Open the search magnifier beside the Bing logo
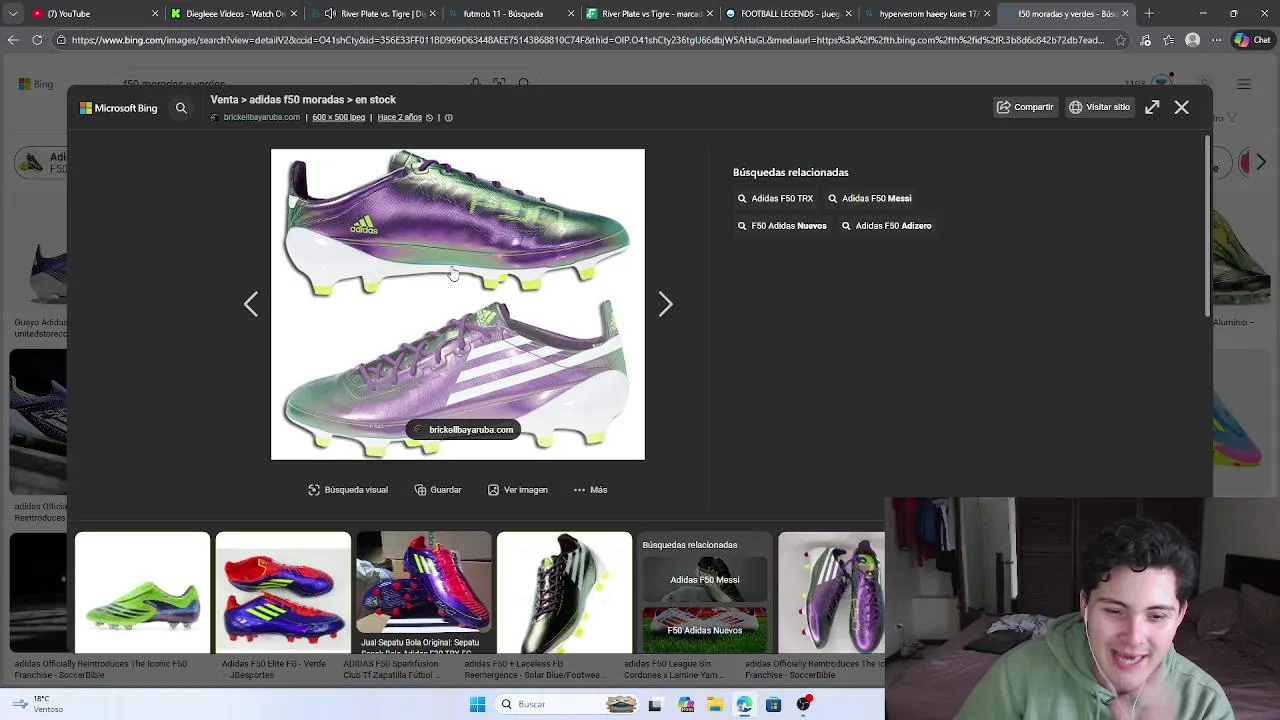 (x=181, y=108)
